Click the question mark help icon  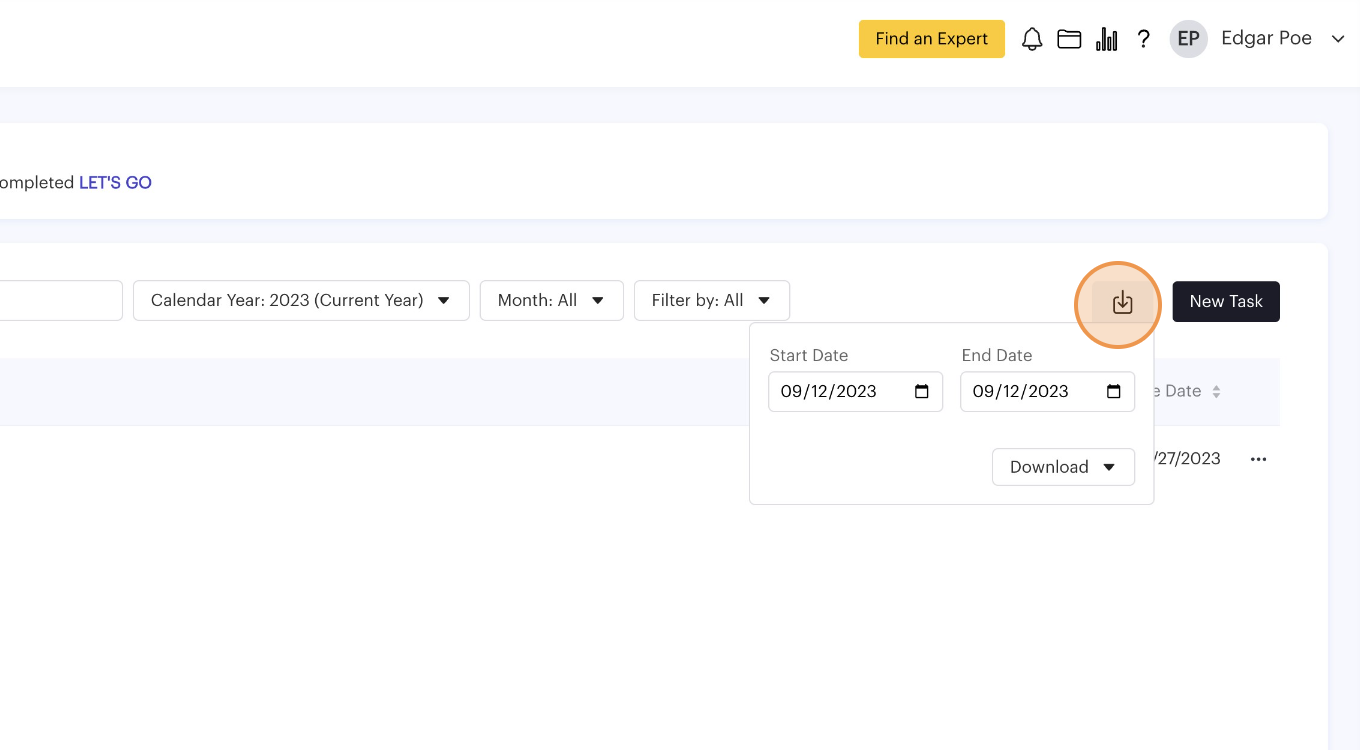1144,39
